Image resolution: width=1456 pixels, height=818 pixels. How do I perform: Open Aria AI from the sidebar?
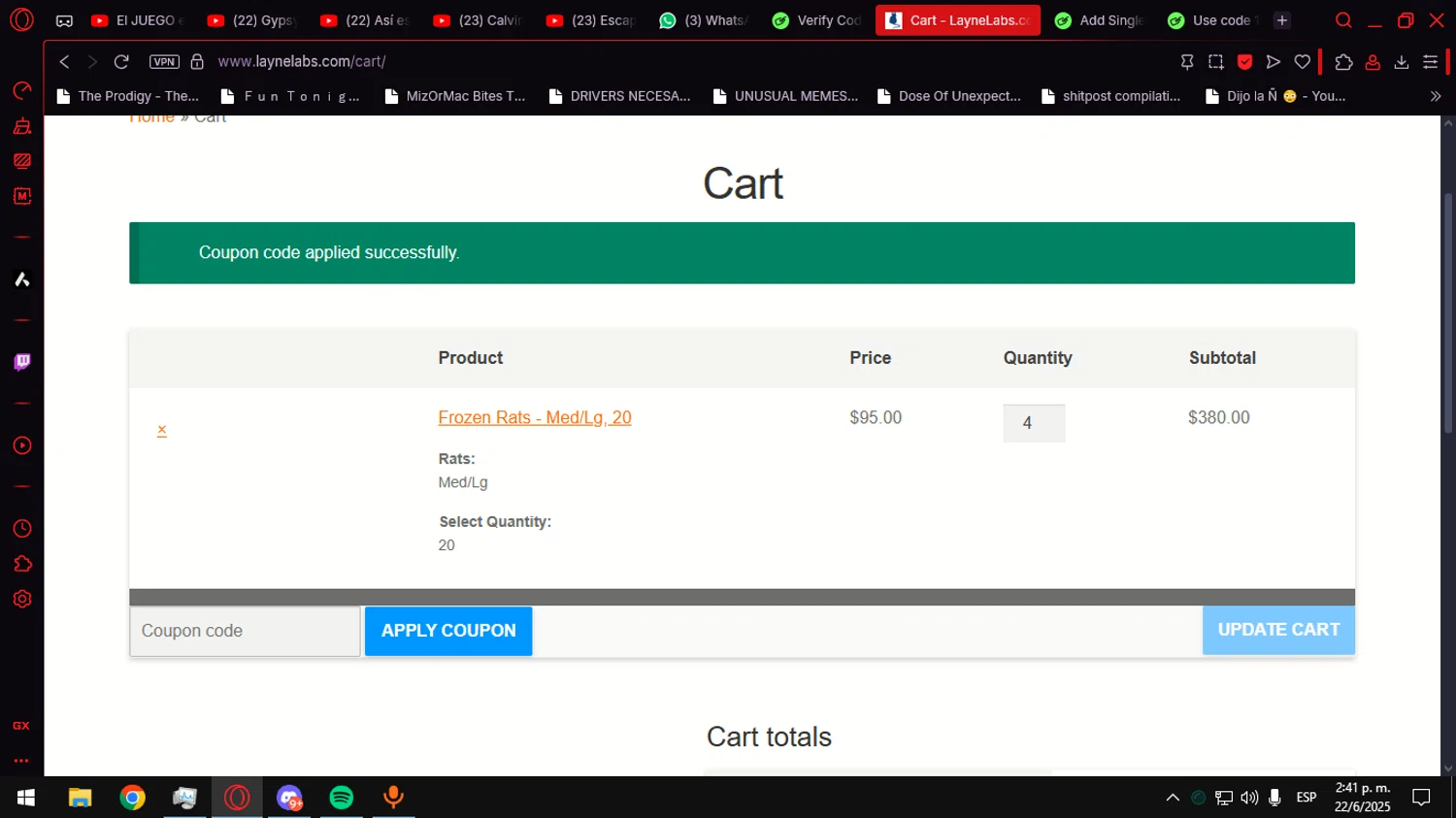tap(21, 279)
